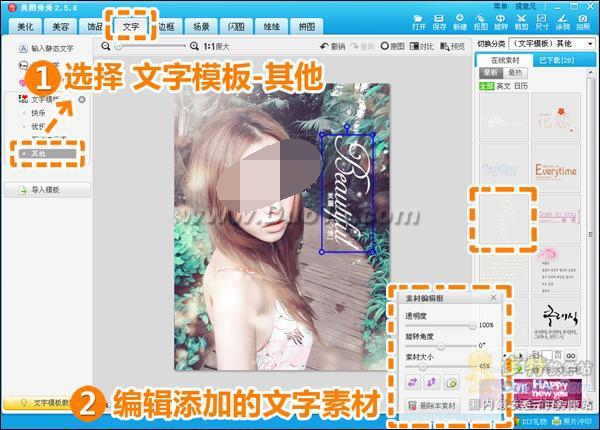Open the 尺寸 (Size) tool icon

point(542,22)
